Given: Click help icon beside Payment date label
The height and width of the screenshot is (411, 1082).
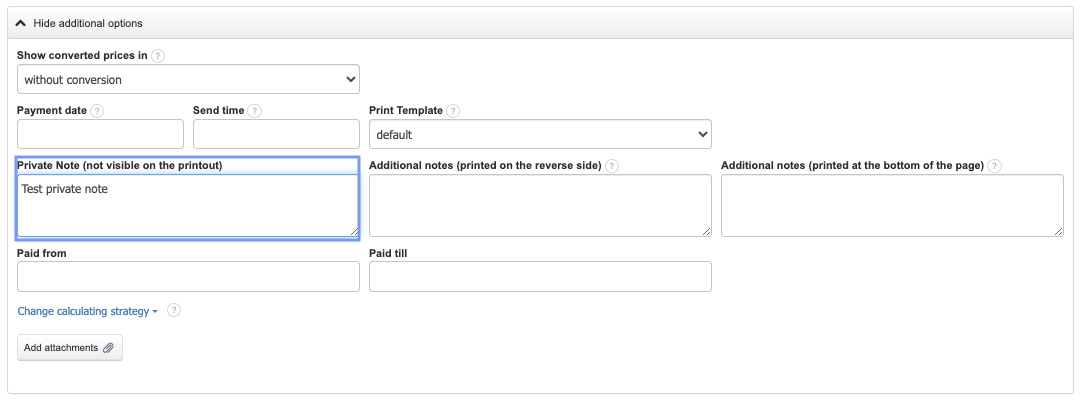Looking at the screenshot, I should click(97, 111).
